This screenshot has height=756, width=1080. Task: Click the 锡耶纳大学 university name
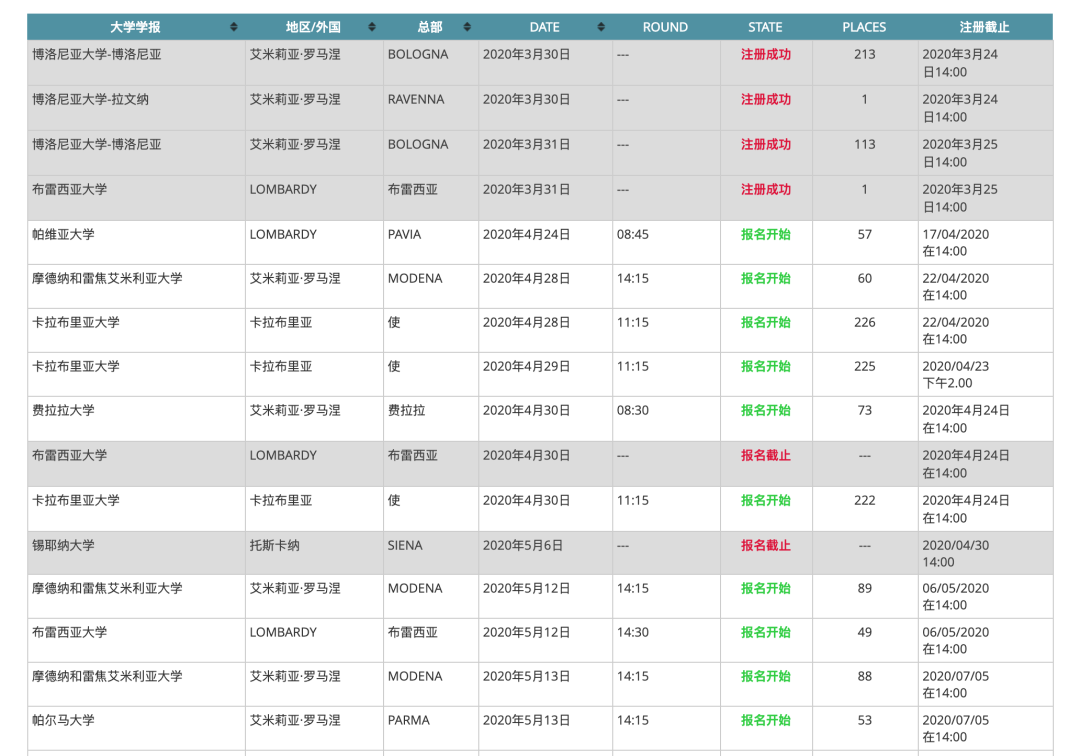coord(63,545)
